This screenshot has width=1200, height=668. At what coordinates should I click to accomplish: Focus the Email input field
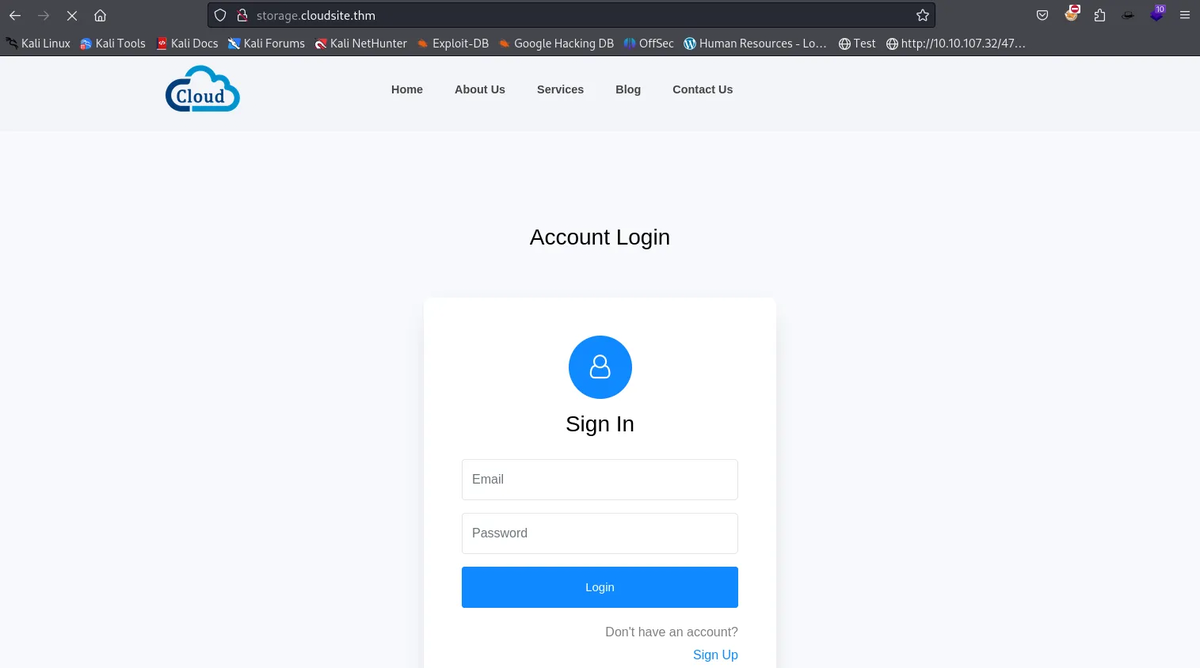tap(600, 479)
